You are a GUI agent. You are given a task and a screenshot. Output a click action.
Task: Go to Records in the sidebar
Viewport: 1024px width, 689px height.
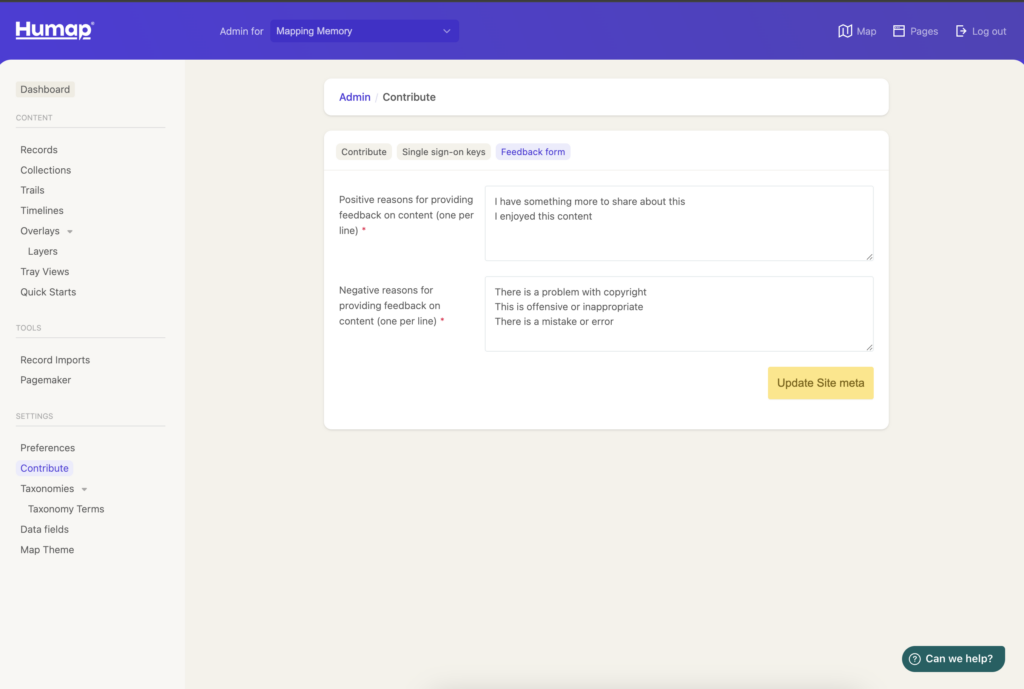coord(39,150)
